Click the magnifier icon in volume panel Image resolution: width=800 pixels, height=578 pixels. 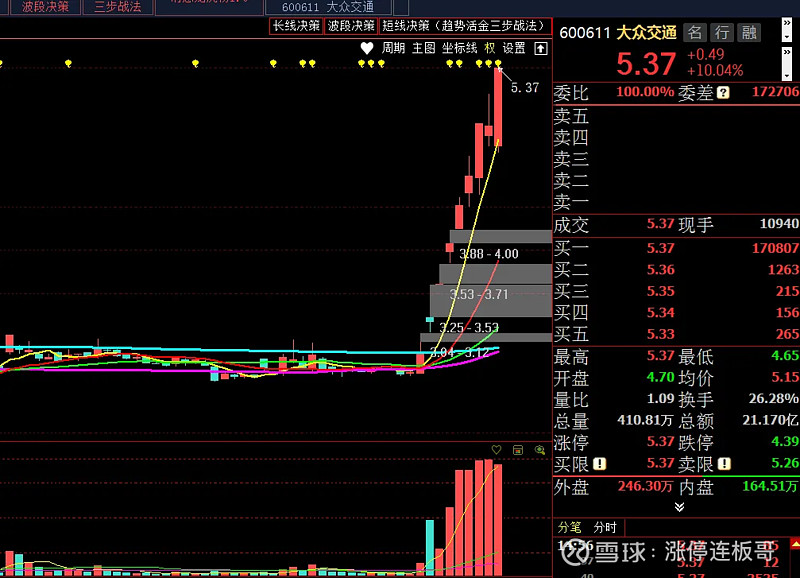tap(539, 449)
